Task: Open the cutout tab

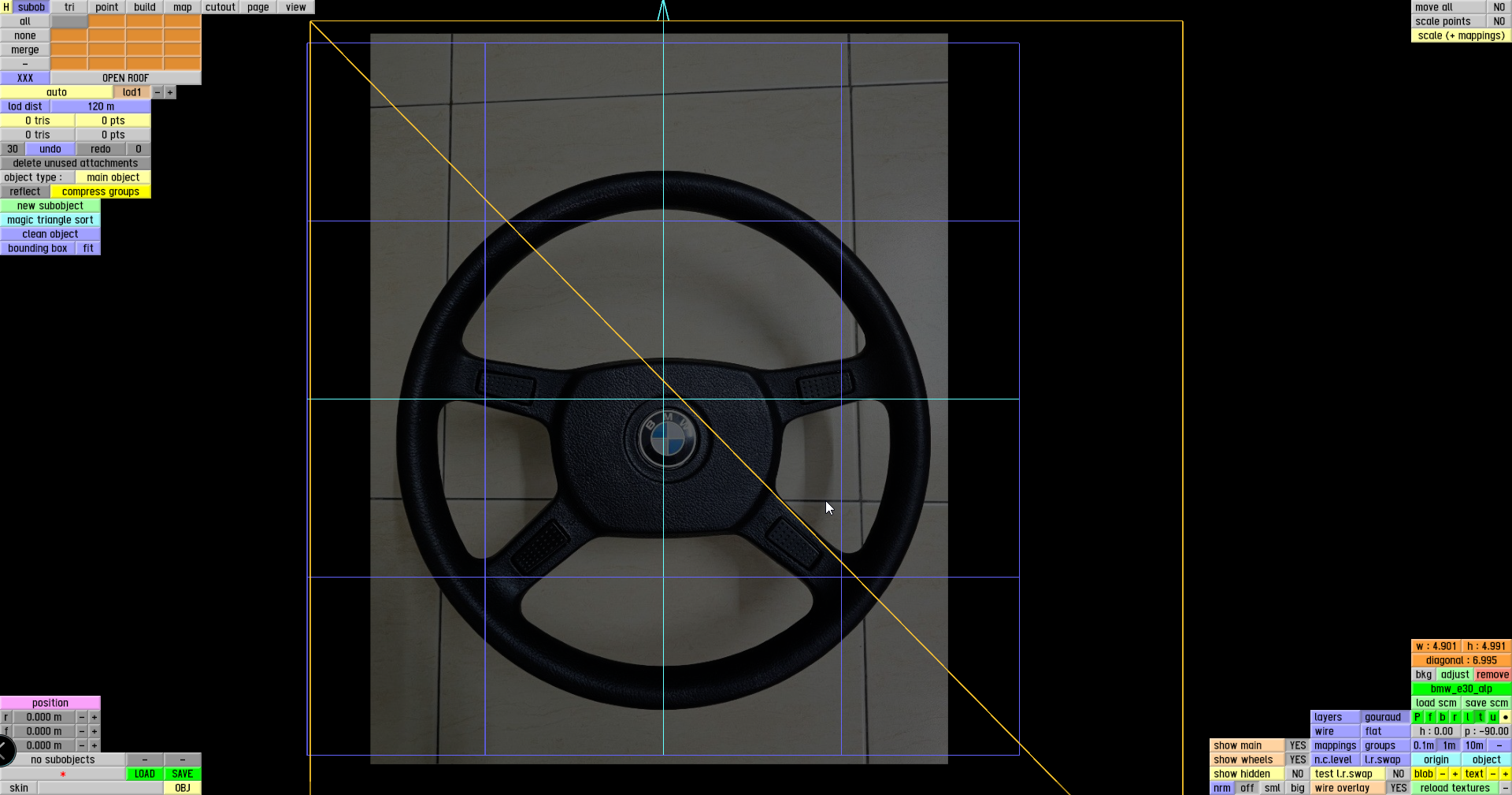Action: click(x=220, y=7)
